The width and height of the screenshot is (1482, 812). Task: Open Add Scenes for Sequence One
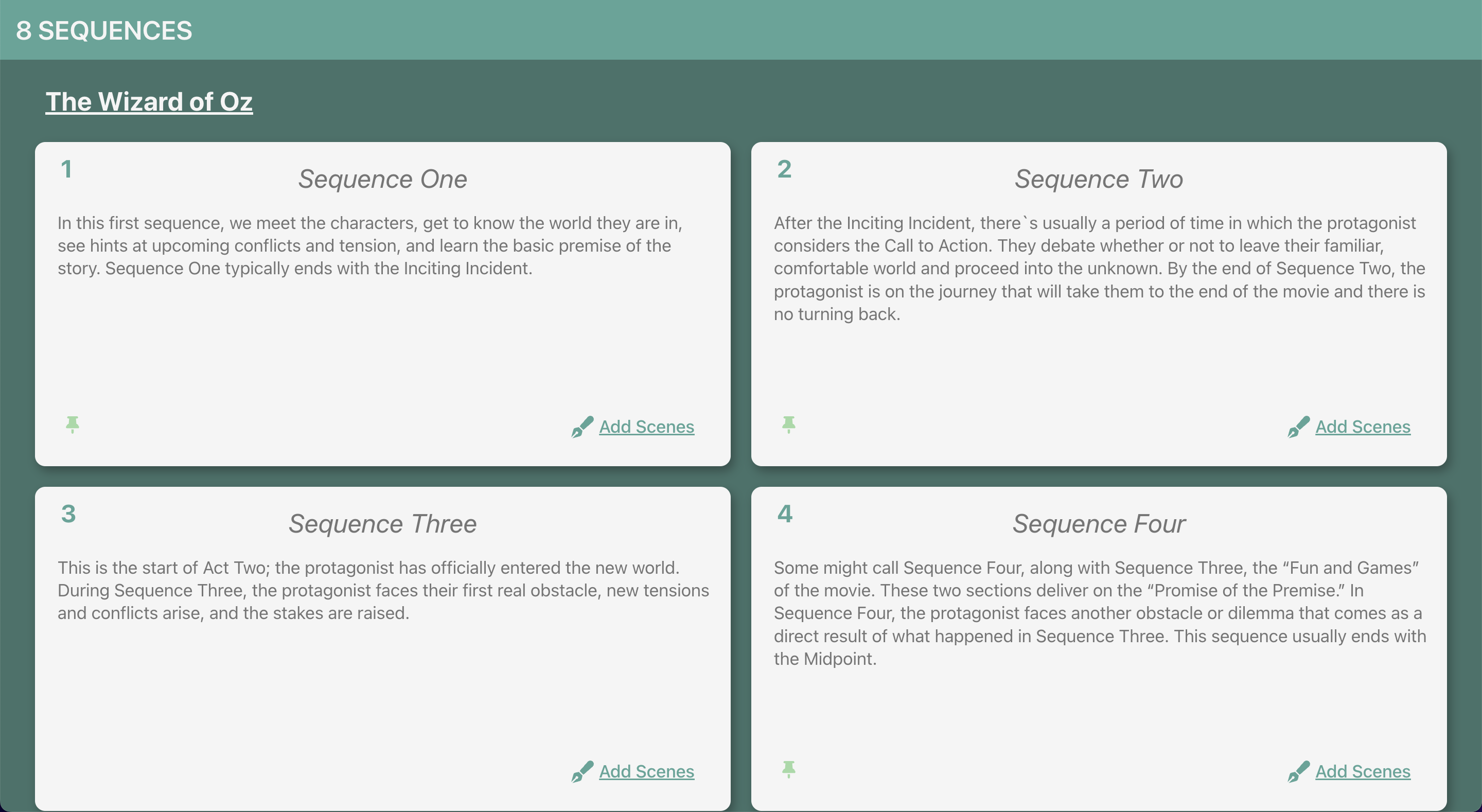(x=647, y=427)
